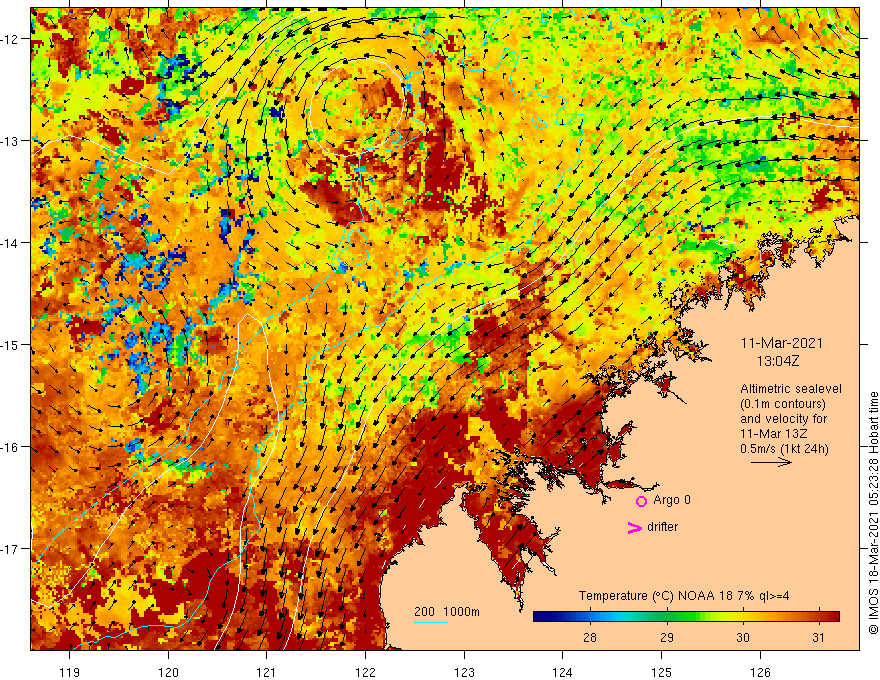Image resolution: width=880 pixels, height=680 pixels.
Task: Click the temperature color bar
Action: click(x=686, y=616)
